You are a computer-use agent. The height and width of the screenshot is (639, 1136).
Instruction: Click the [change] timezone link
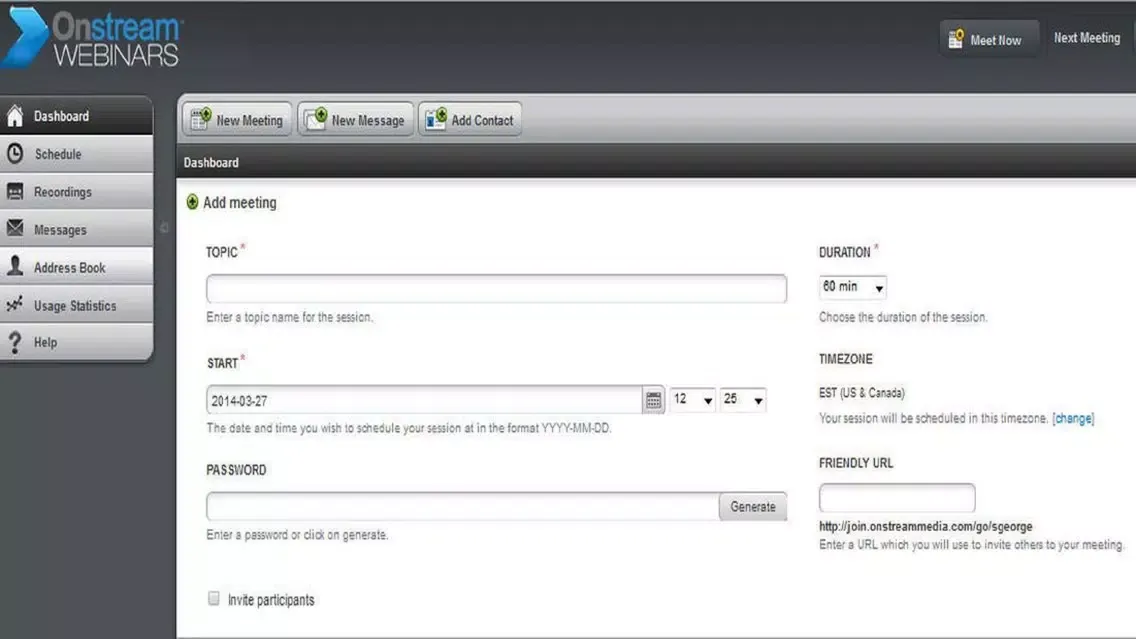[x=1073, y=418]
